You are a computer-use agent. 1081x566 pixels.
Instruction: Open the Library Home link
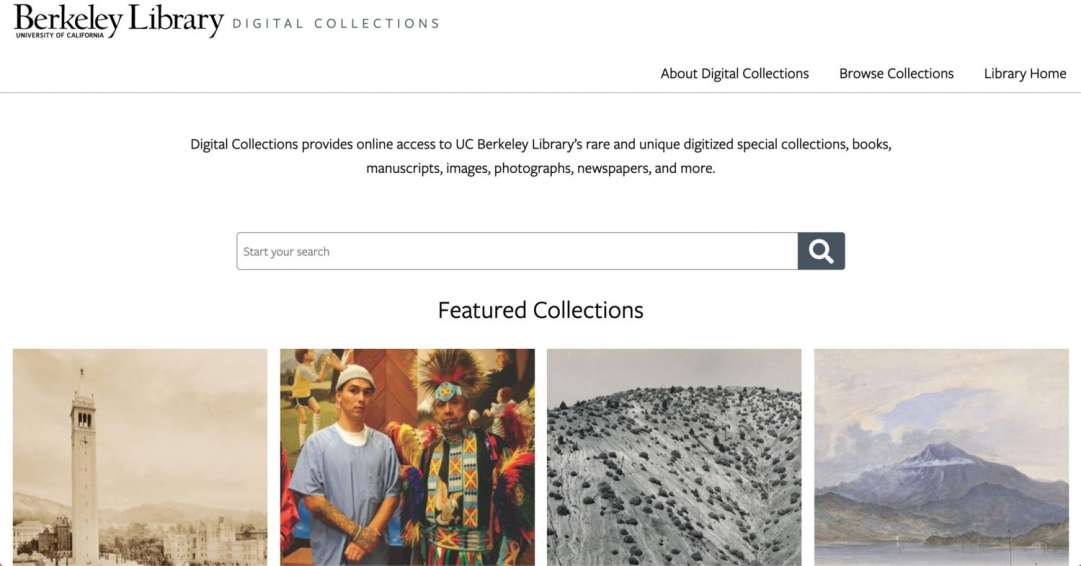[1024, 73]
